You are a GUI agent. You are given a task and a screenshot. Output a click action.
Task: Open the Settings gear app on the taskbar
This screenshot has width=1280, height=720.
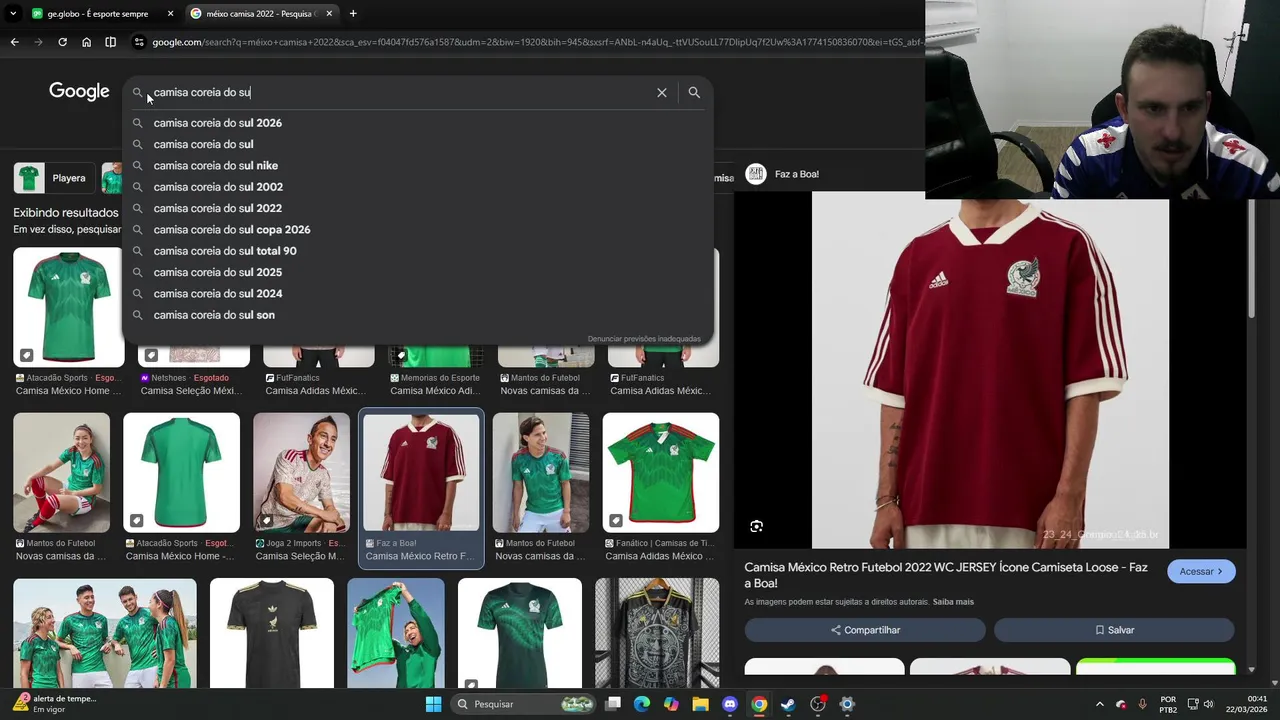pyautogui.click(x=847, y=704)
